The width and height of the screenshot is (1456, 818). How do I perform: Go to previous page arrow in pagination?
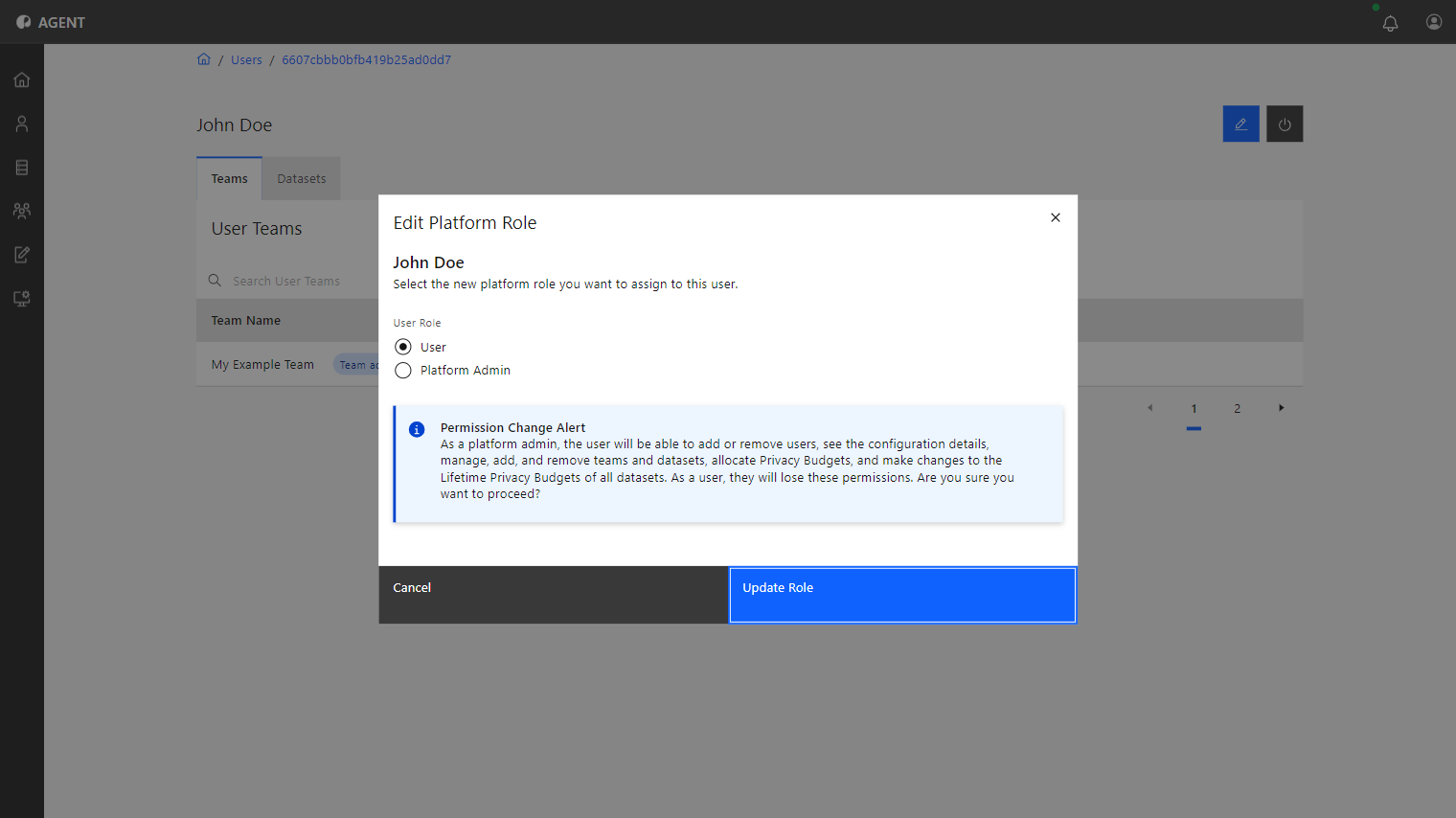tap(1149, 408)
